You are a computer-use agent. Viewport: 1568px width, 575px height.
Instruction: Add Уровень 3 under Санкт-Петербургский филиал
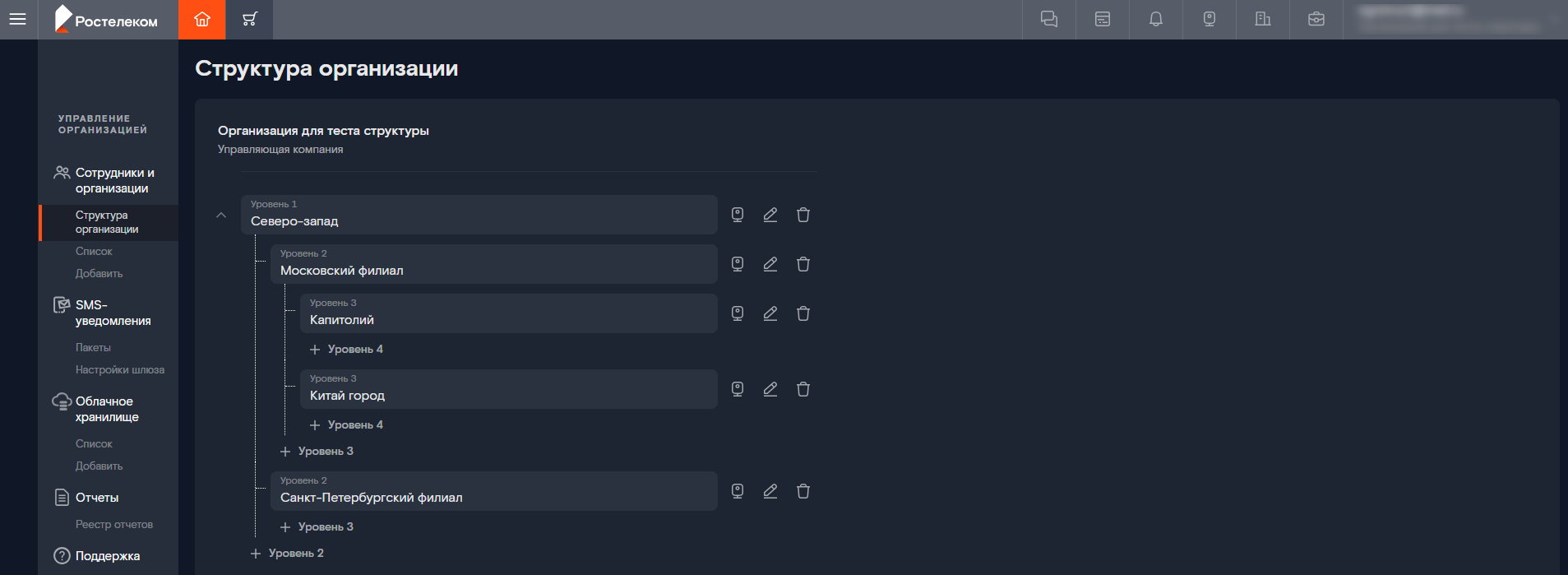pos(317,527)
